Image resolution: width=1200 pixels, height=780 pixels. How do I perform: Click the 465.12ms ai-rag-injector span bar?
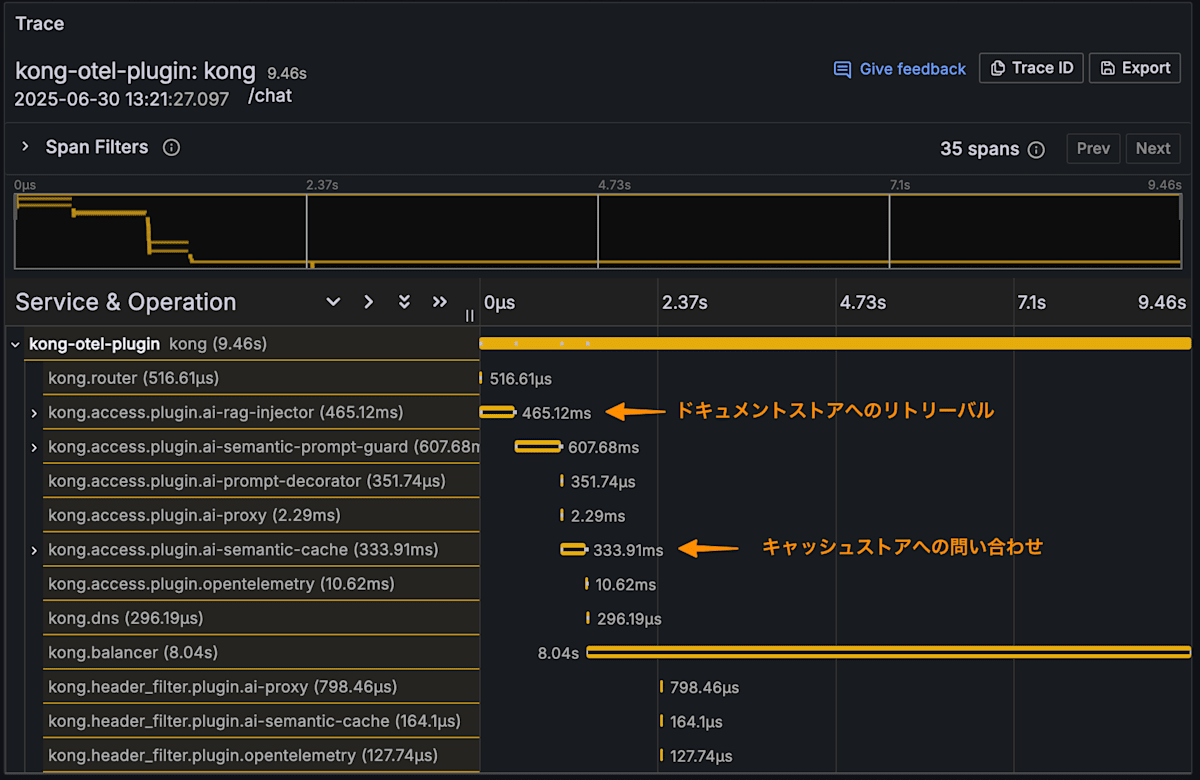(x=497, y=412)
